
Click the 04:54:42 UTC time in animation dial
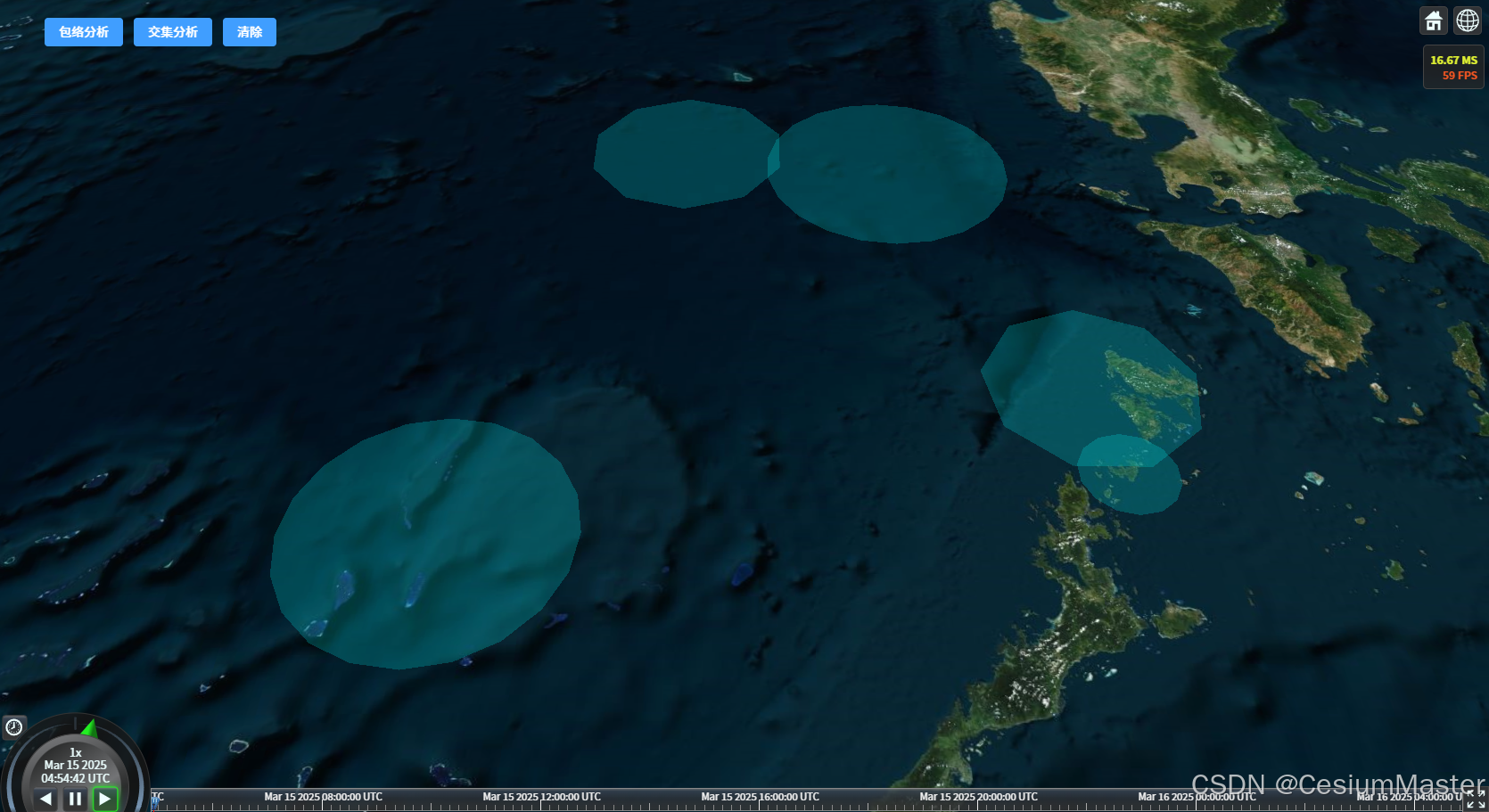pos(76,778)
